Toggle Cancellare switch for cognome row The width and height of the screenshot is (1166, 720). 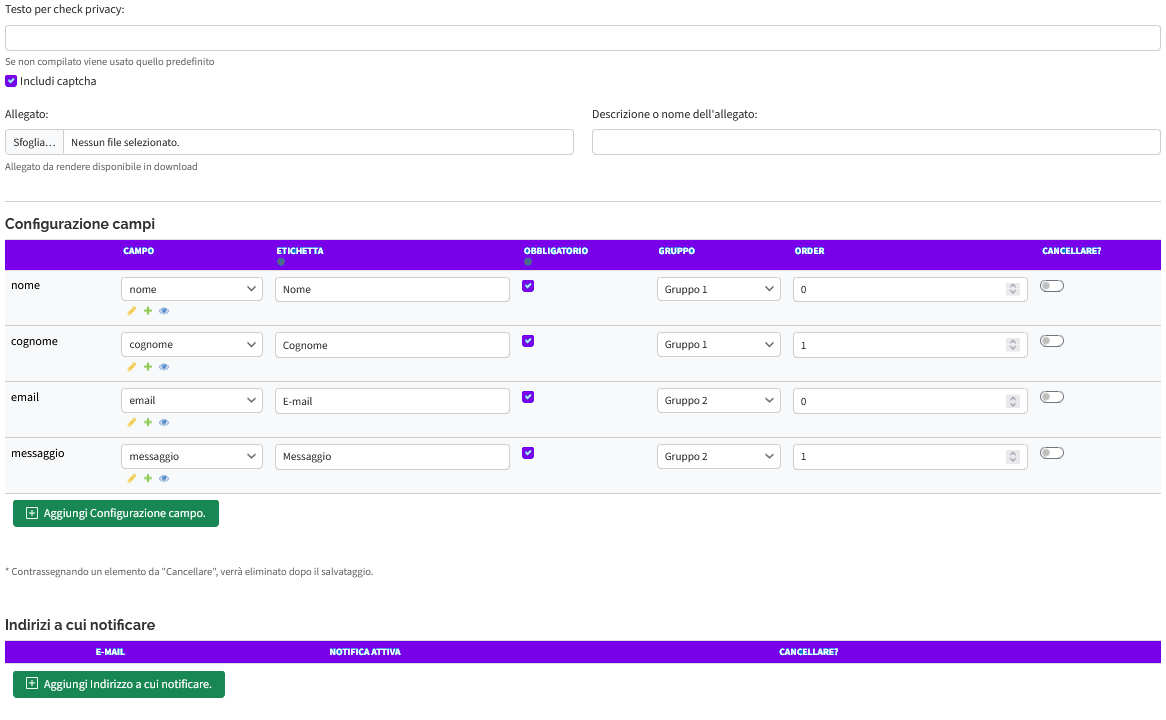pyautogui.click(x=1051, y=341)
